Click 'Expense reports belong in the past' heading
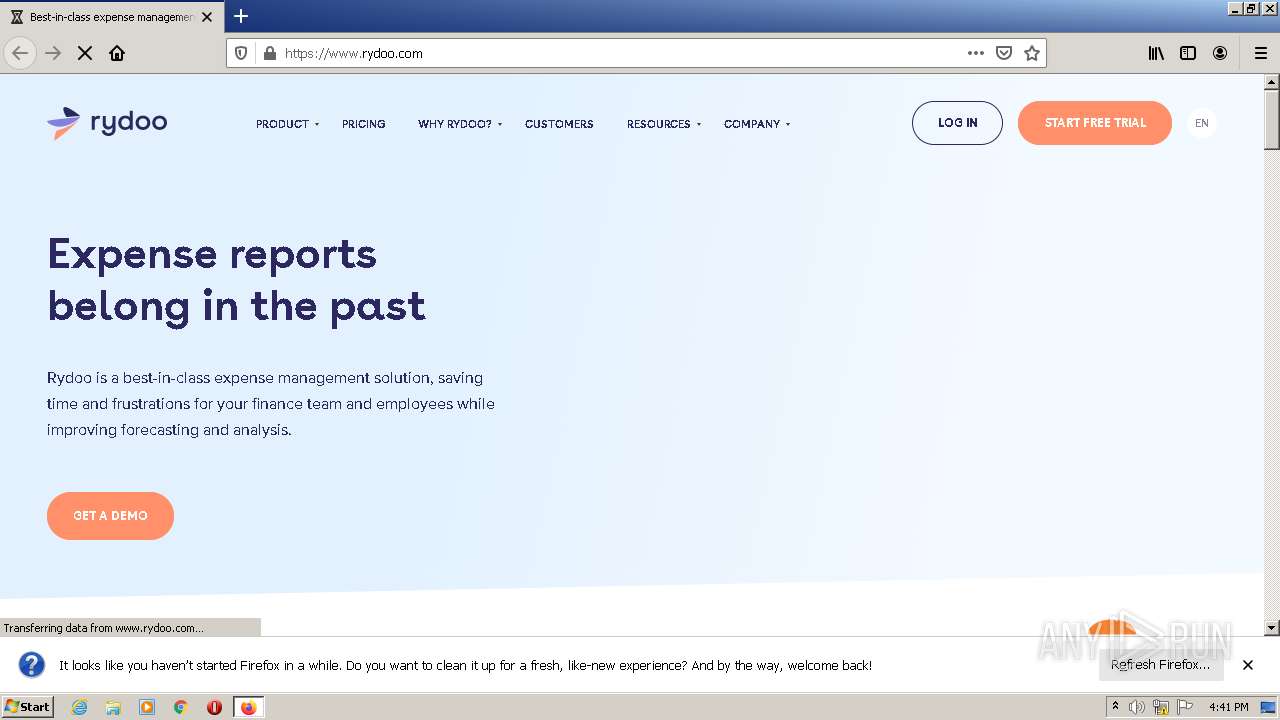The image size is (1280, 720). click(236, 280)
